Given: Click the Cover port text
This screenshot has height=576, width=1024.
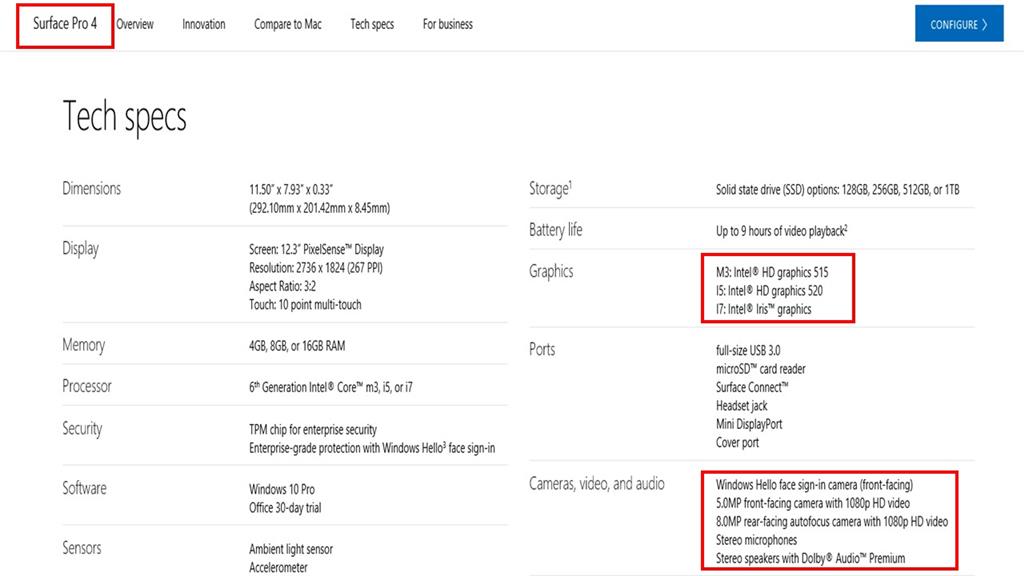Looking at the screenshot, I should click(x=737, y=442).
